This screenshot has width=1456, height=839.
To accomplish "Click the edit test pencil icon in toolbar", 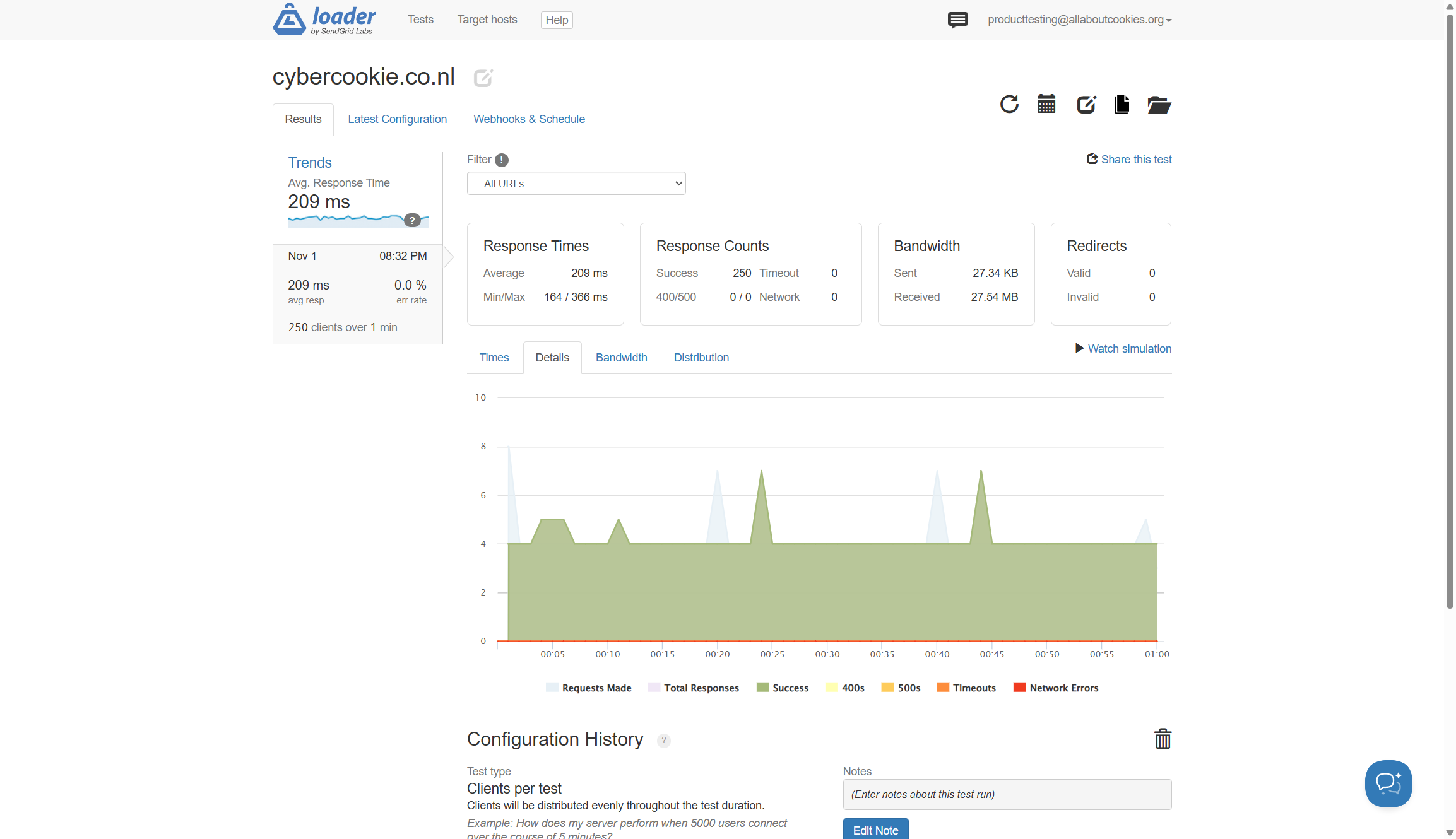I will pyautogui.click(x=1086, y=104).
